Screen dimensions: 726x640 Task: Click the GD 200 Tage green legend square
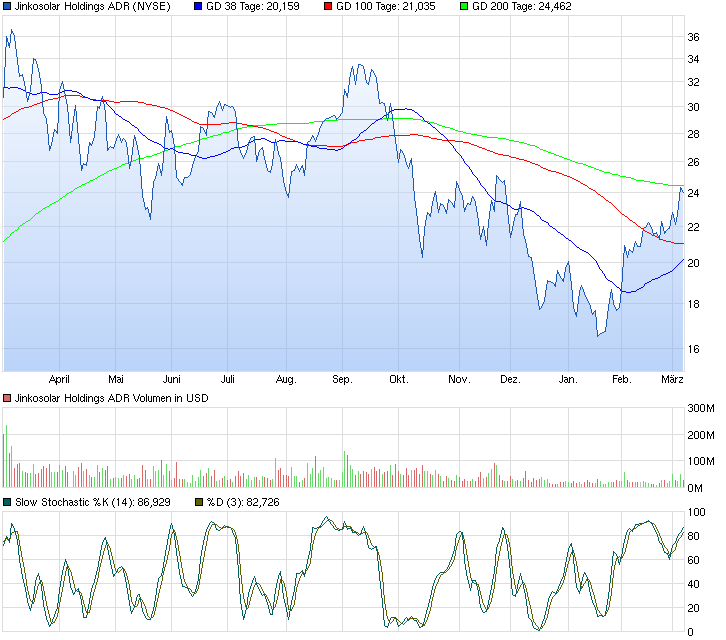[464, 6]
